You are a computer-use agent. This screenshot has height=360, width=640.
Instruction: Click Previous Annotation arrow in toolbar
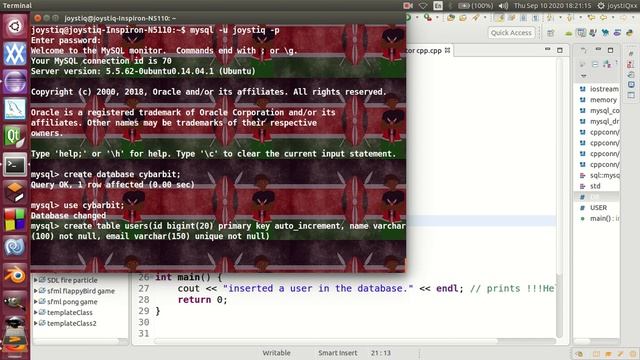tap(569, 18)
